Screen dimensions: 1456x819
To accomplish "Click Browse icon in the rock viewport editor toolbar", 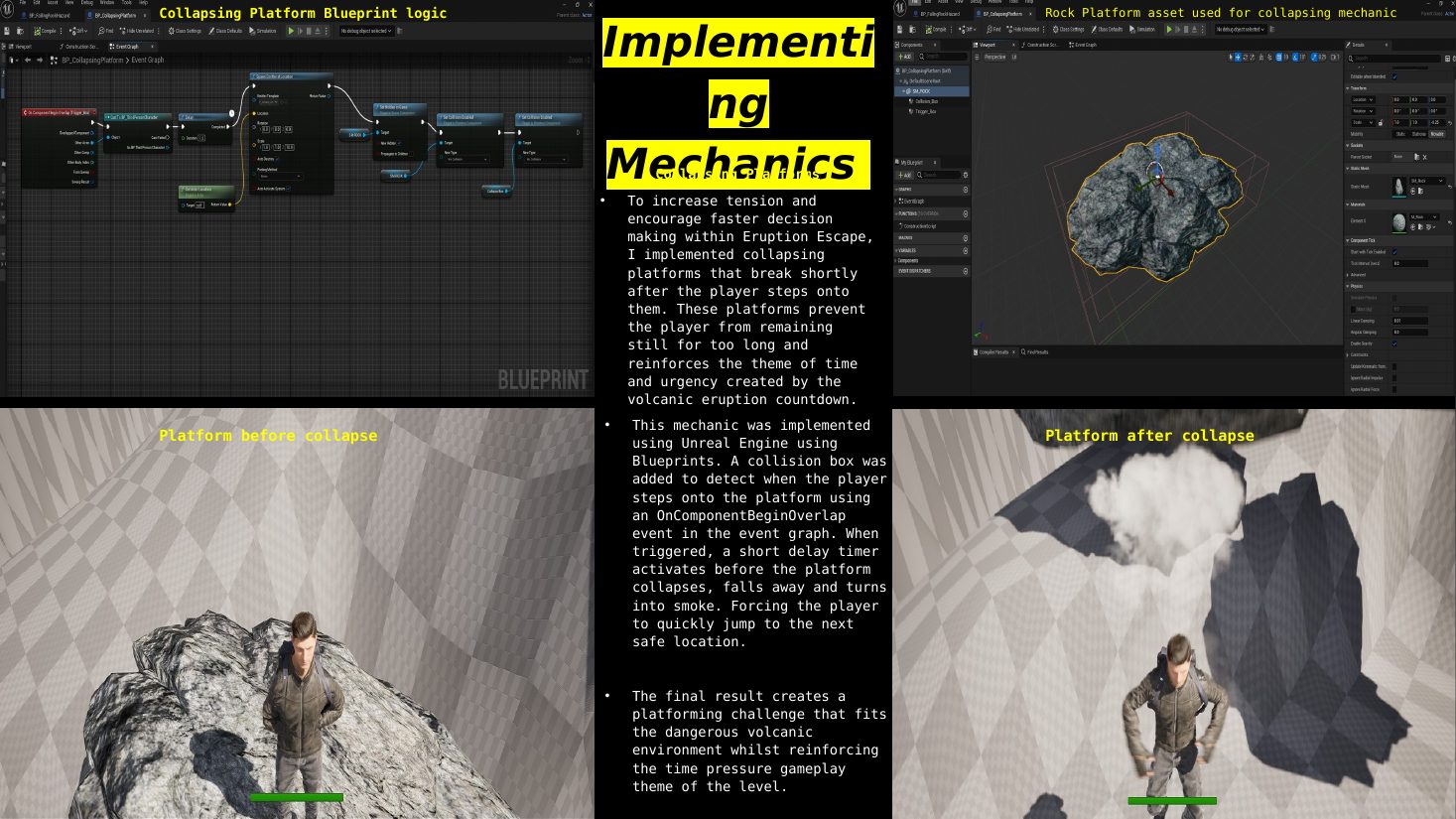I will coord(911,29).
